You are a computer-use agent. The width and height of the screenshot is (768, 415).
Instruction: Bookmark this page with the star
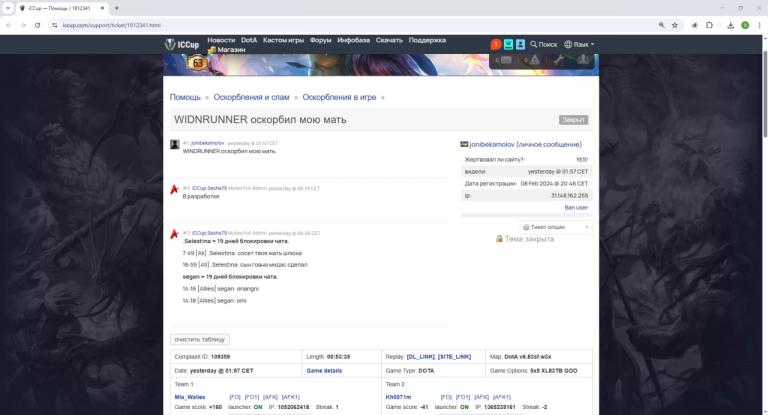674,25
